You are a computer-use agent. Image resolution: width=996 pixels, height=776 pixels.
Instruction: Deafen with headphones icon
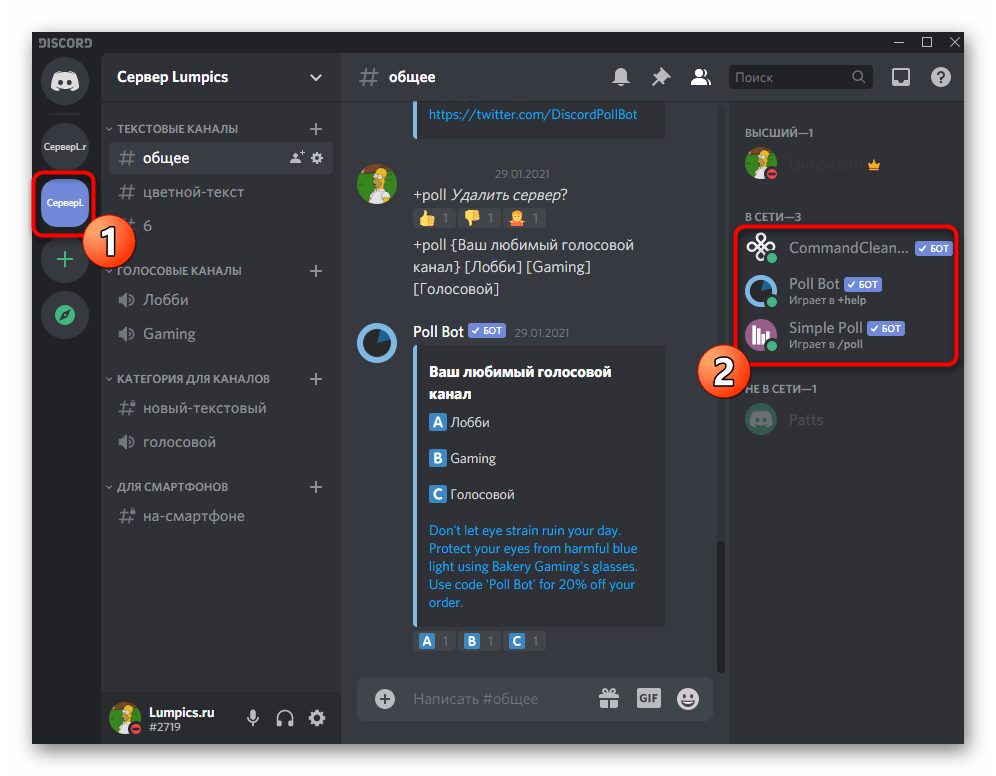click(x=285, y=718)
